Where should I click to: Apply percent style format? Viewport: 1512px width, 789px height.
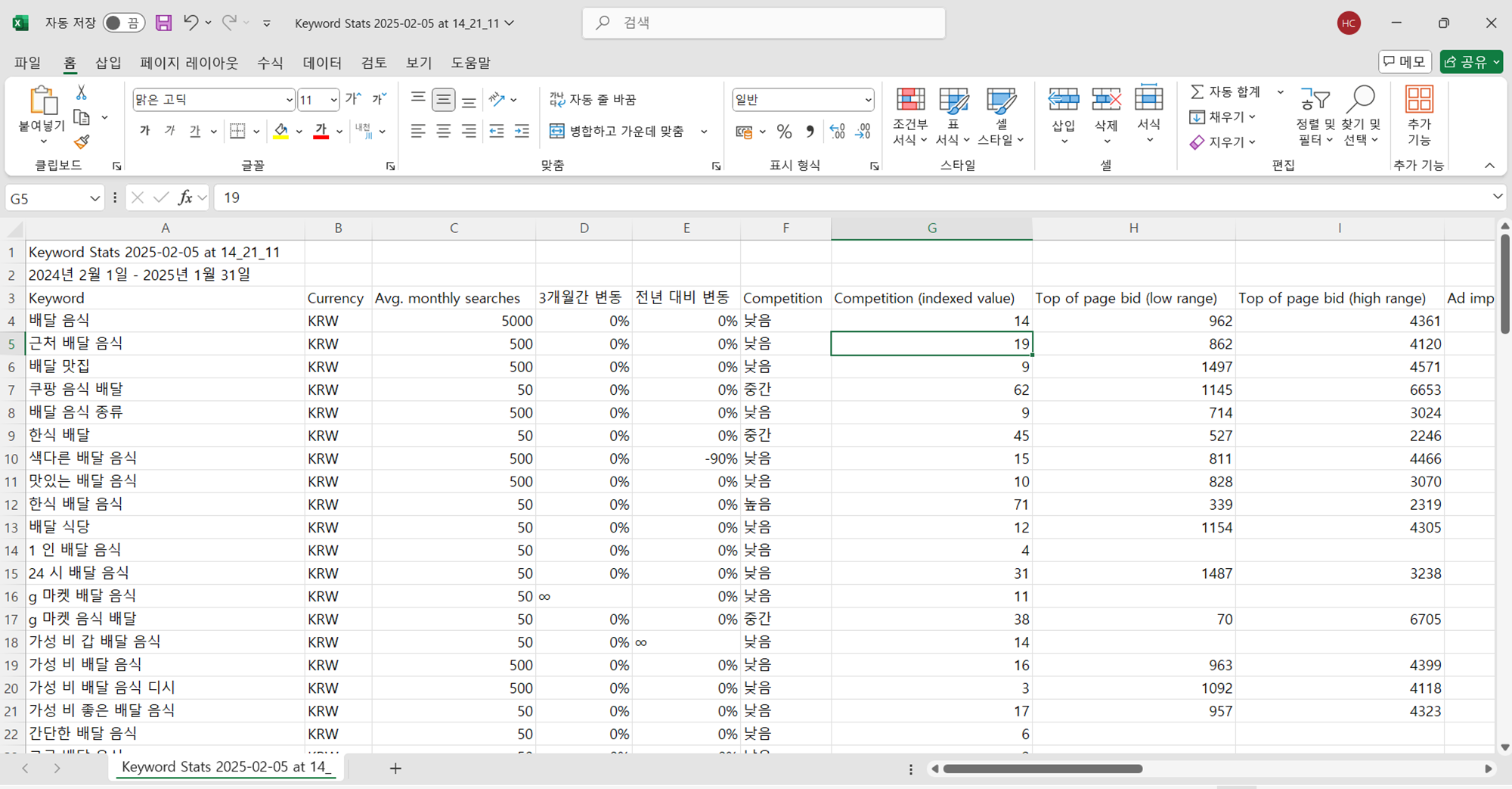(784, 132)
